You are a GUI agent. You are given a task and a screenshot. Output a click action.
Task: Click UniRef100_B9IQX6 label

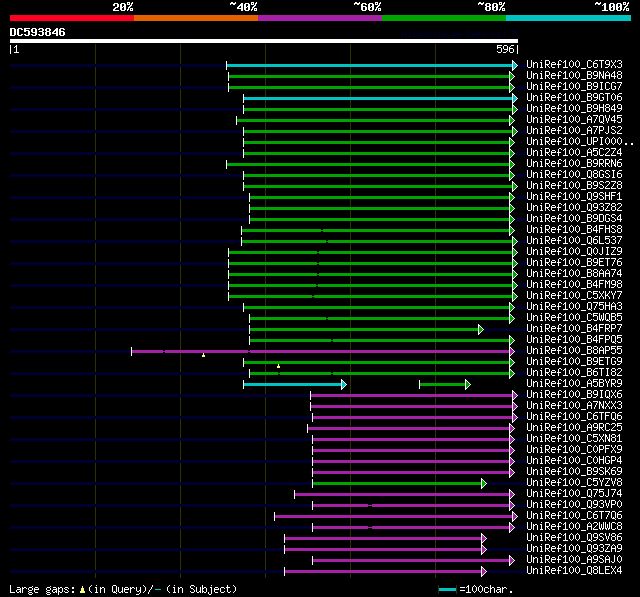click(x=574, y=395)
